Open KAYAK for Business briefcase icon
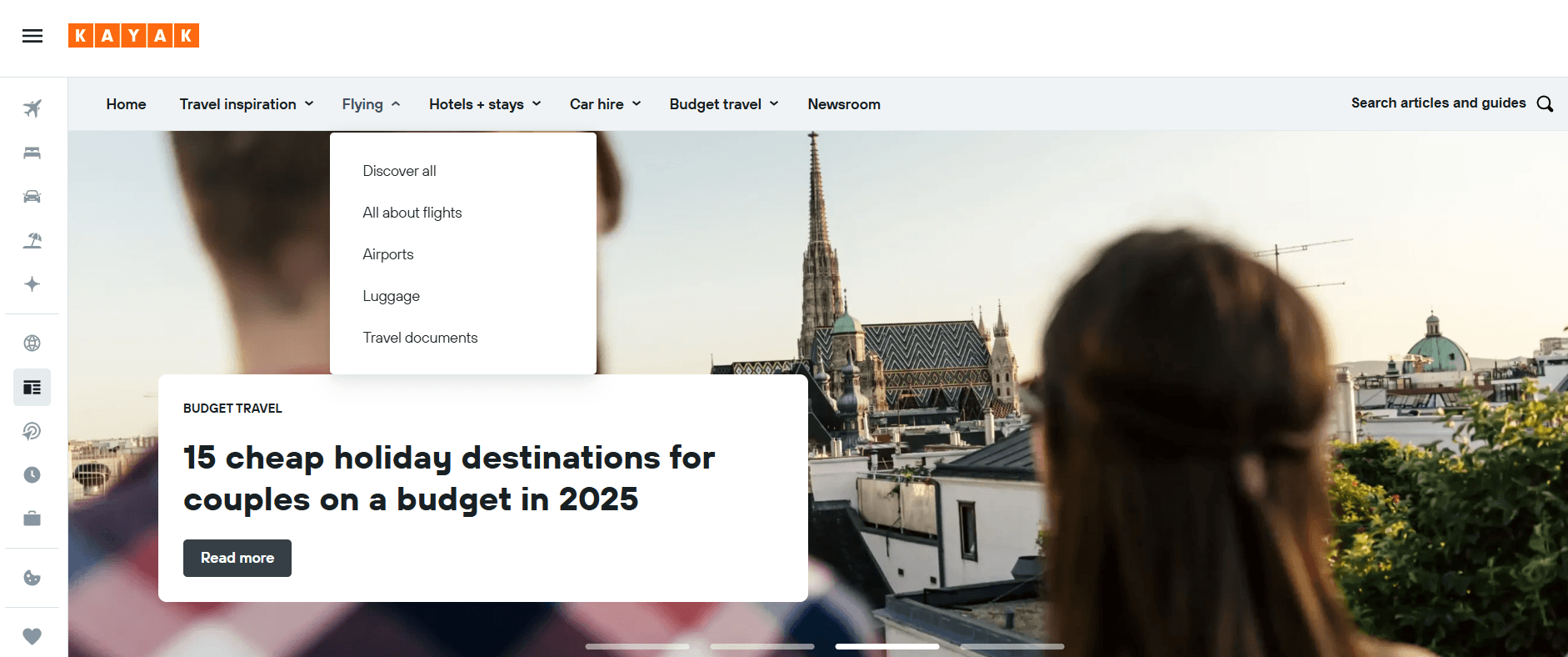Screen dimensions: 1568x657 click(32, 519)
